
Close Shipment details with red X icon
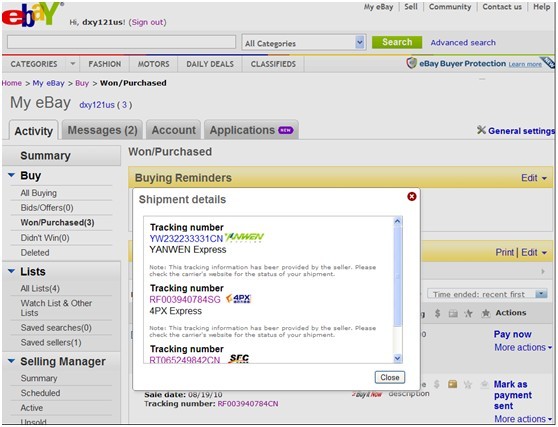[x=411, y=196]
